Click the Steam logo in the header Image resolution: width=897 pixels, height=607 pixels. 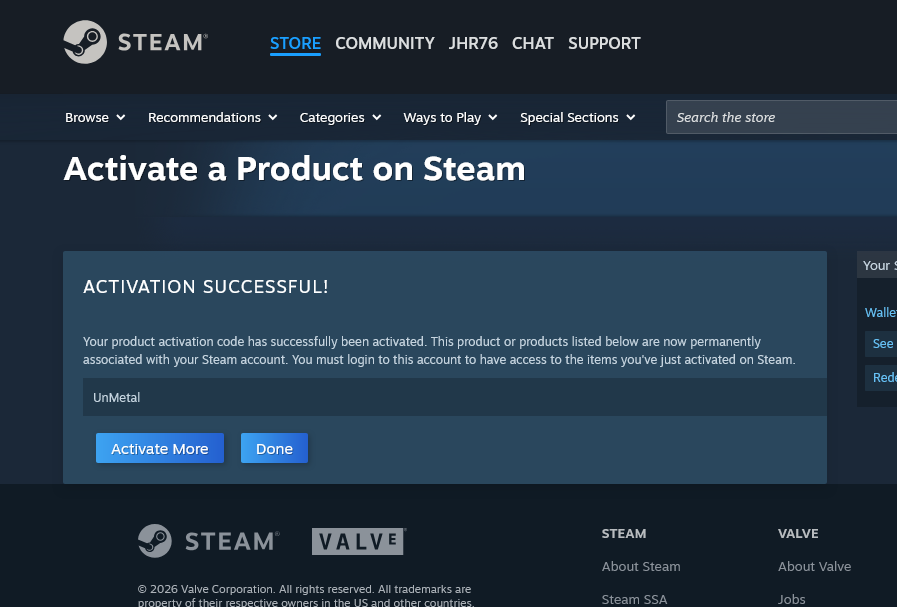coord(136,42)
